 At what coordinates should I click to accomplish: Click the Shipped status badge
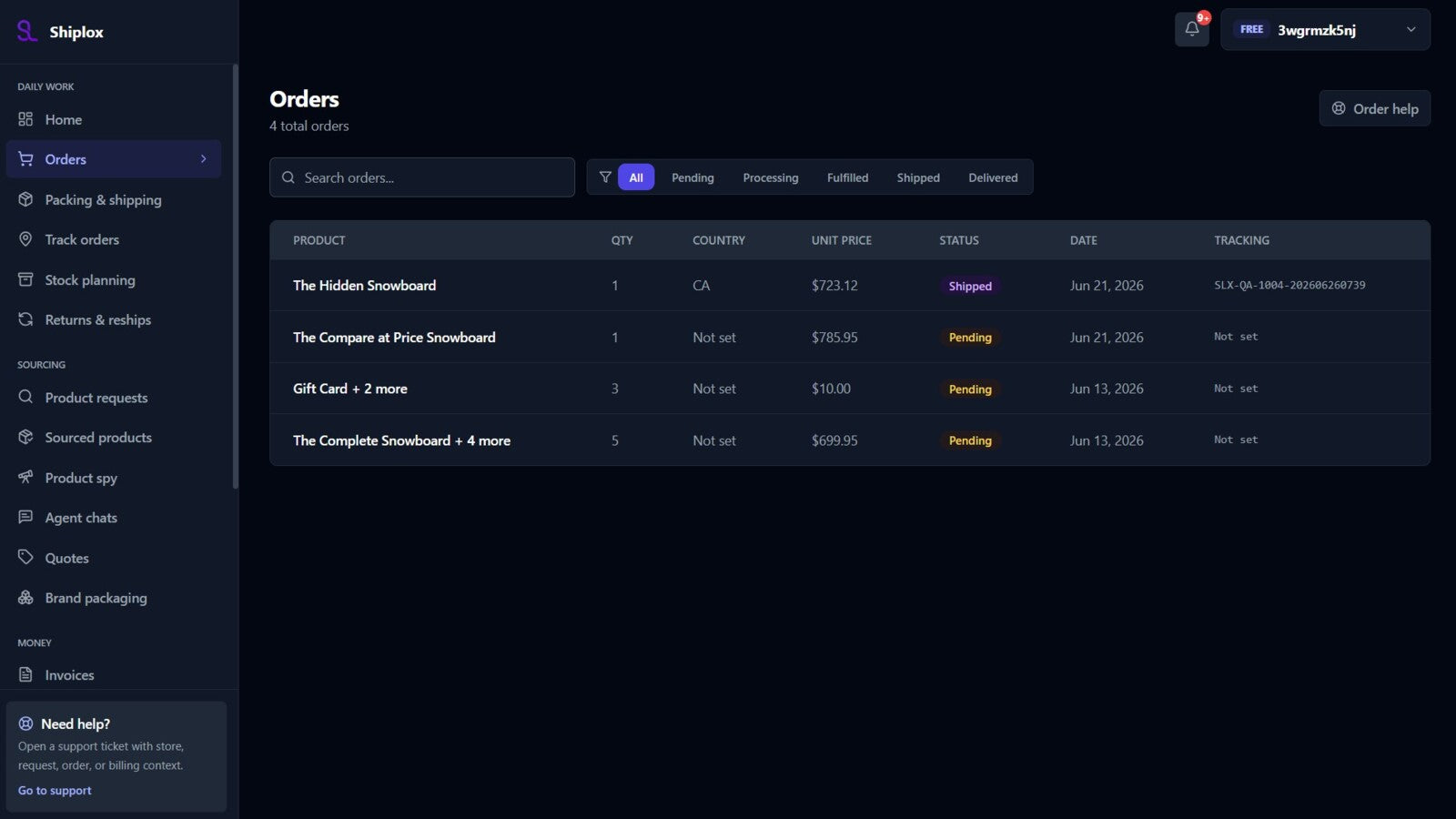point(970,286)
